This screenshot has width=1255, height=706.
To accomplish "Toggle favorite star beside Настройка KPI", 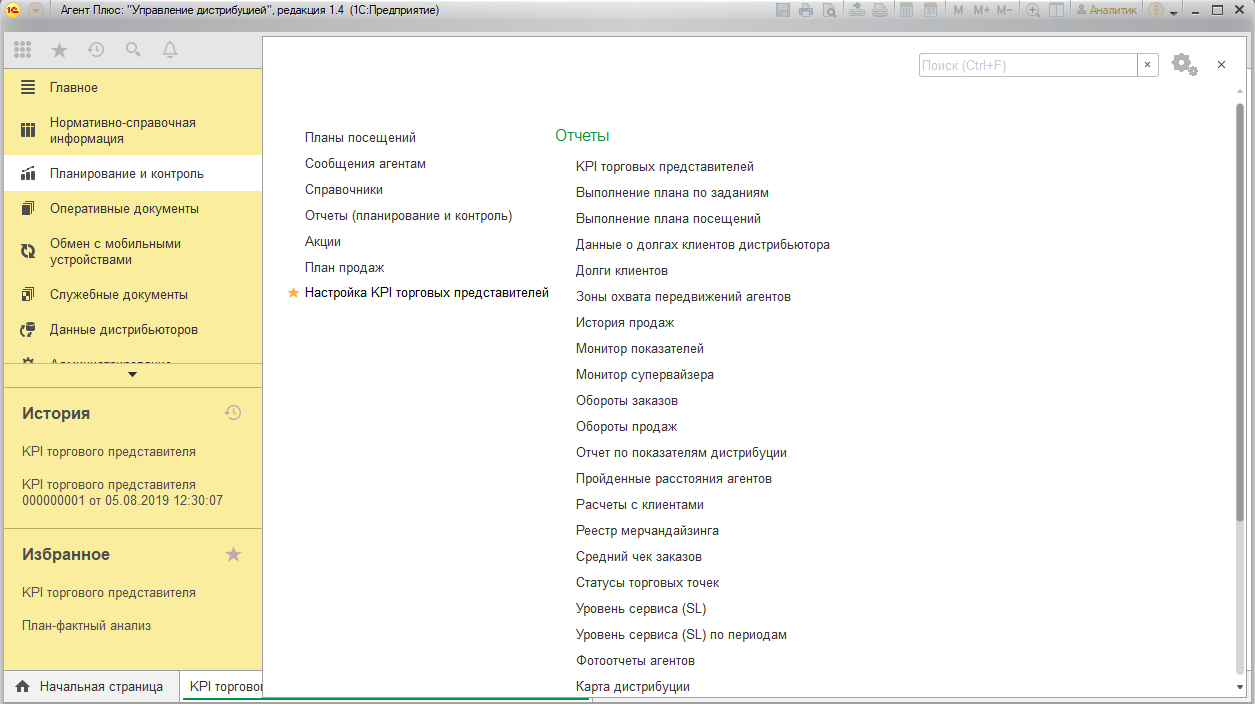I will point(293,293).
